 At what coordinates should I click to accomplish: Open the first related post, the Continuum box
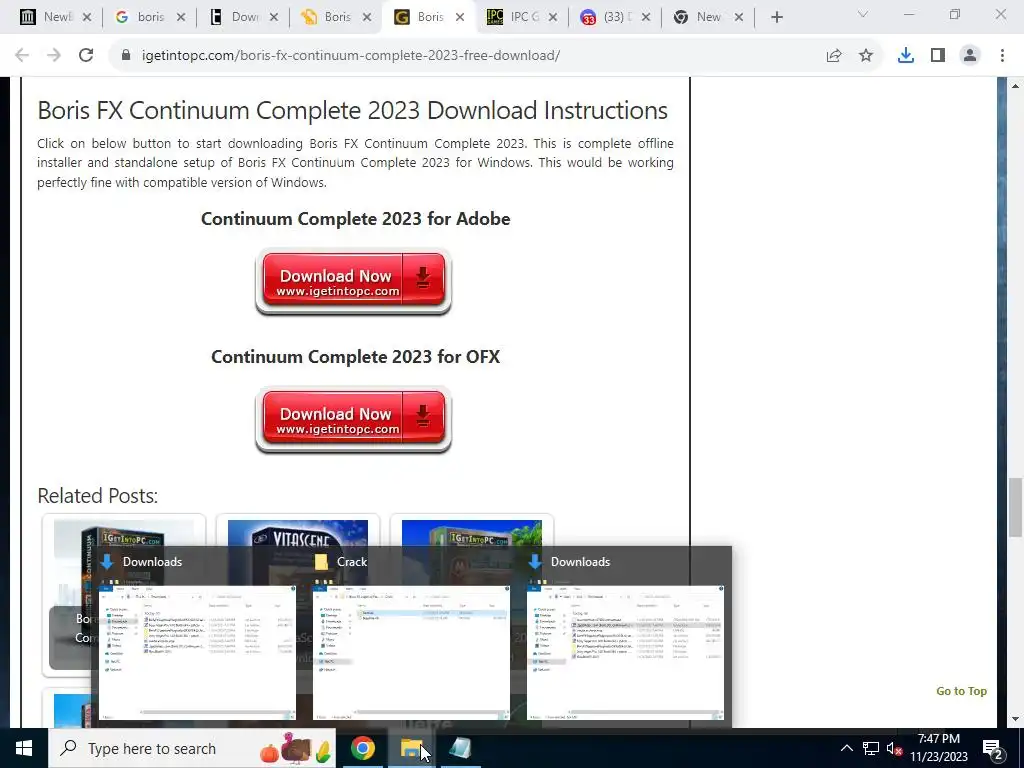[124, 533]
